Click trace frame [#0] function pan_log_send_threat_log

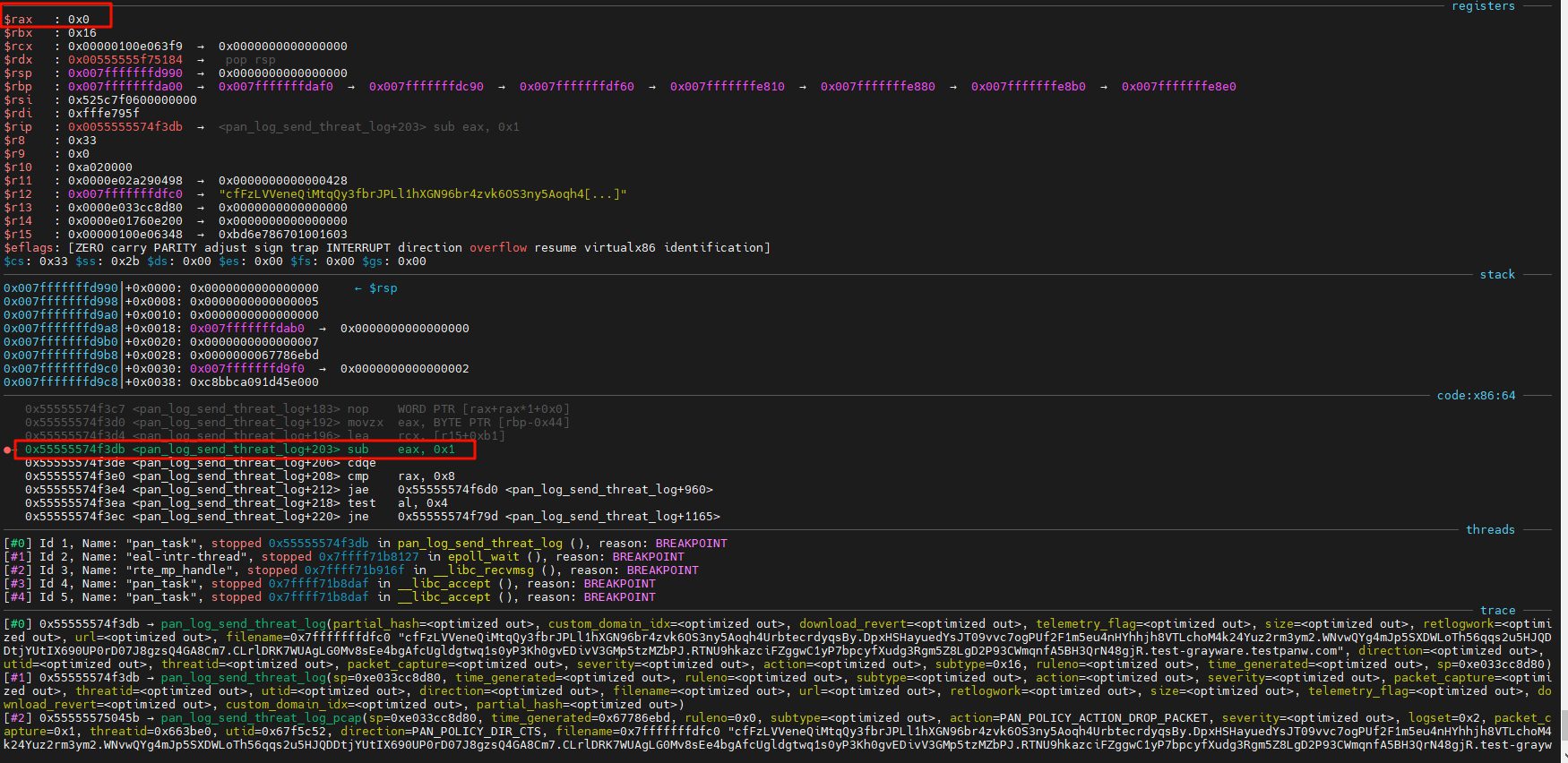(244, 623)
